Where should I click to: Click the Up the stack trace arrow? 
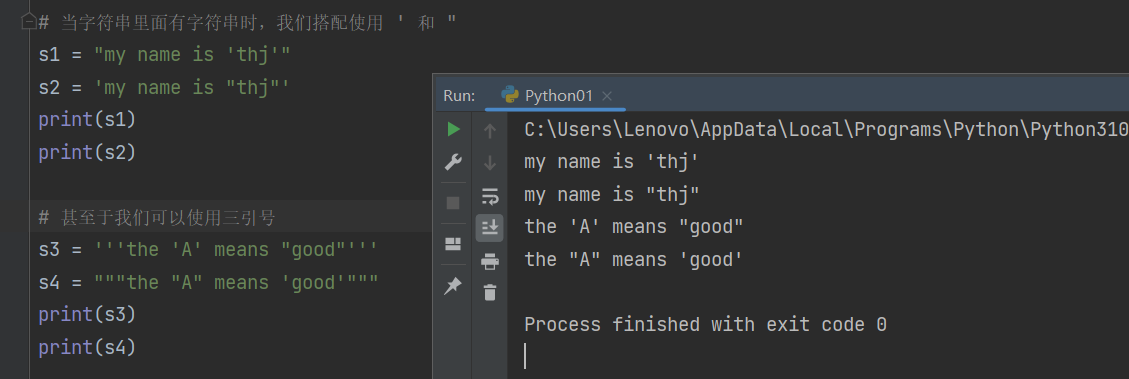[x=490, y=130]
